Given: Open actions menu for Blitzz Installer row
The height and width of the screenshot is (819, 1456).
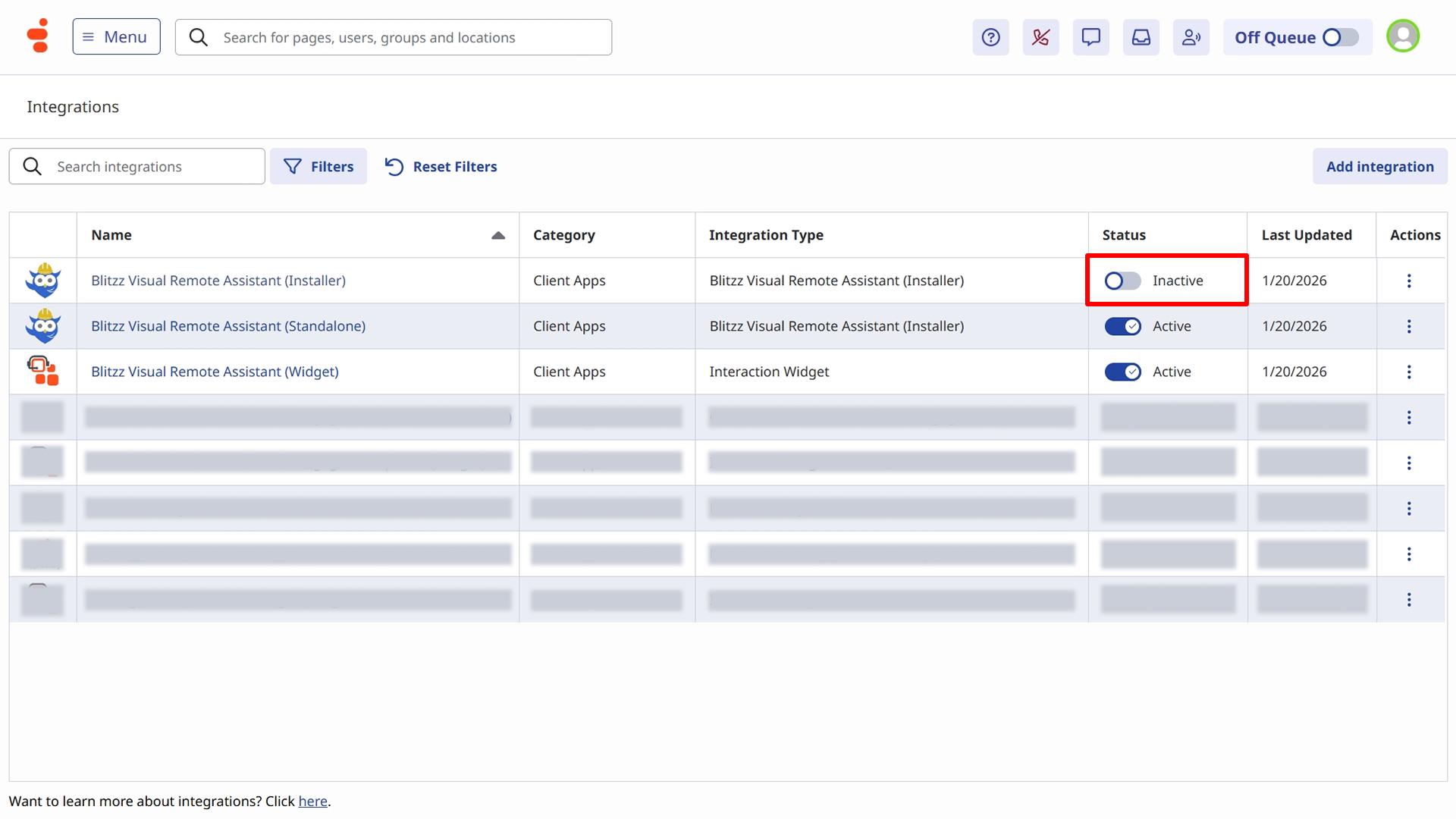Looking at the screenshot, I should [x=1409, y=281].
